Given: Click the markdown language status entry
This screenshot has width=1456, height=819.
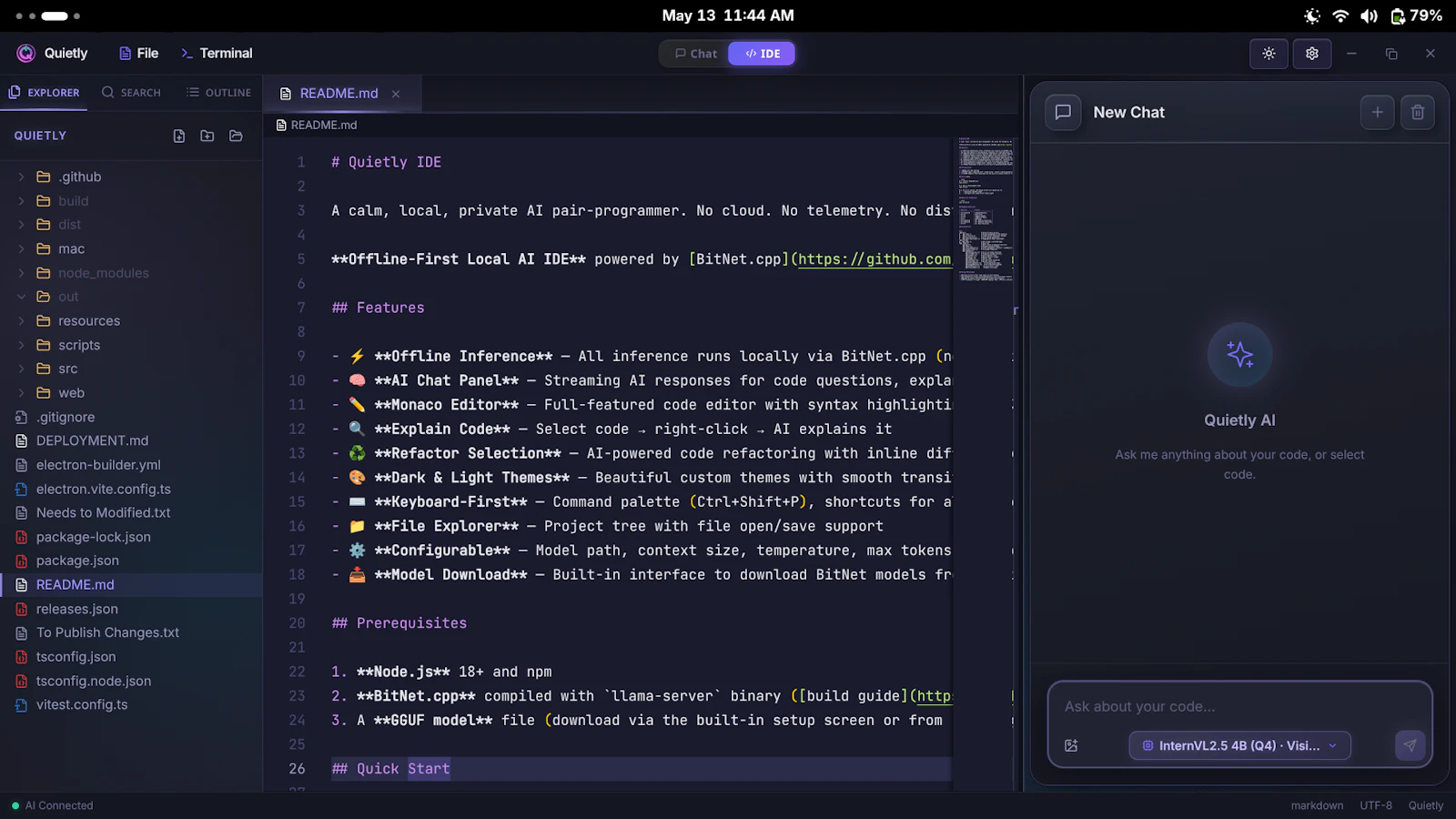Looking at the screenshot, I should [x=1317, y=805].
